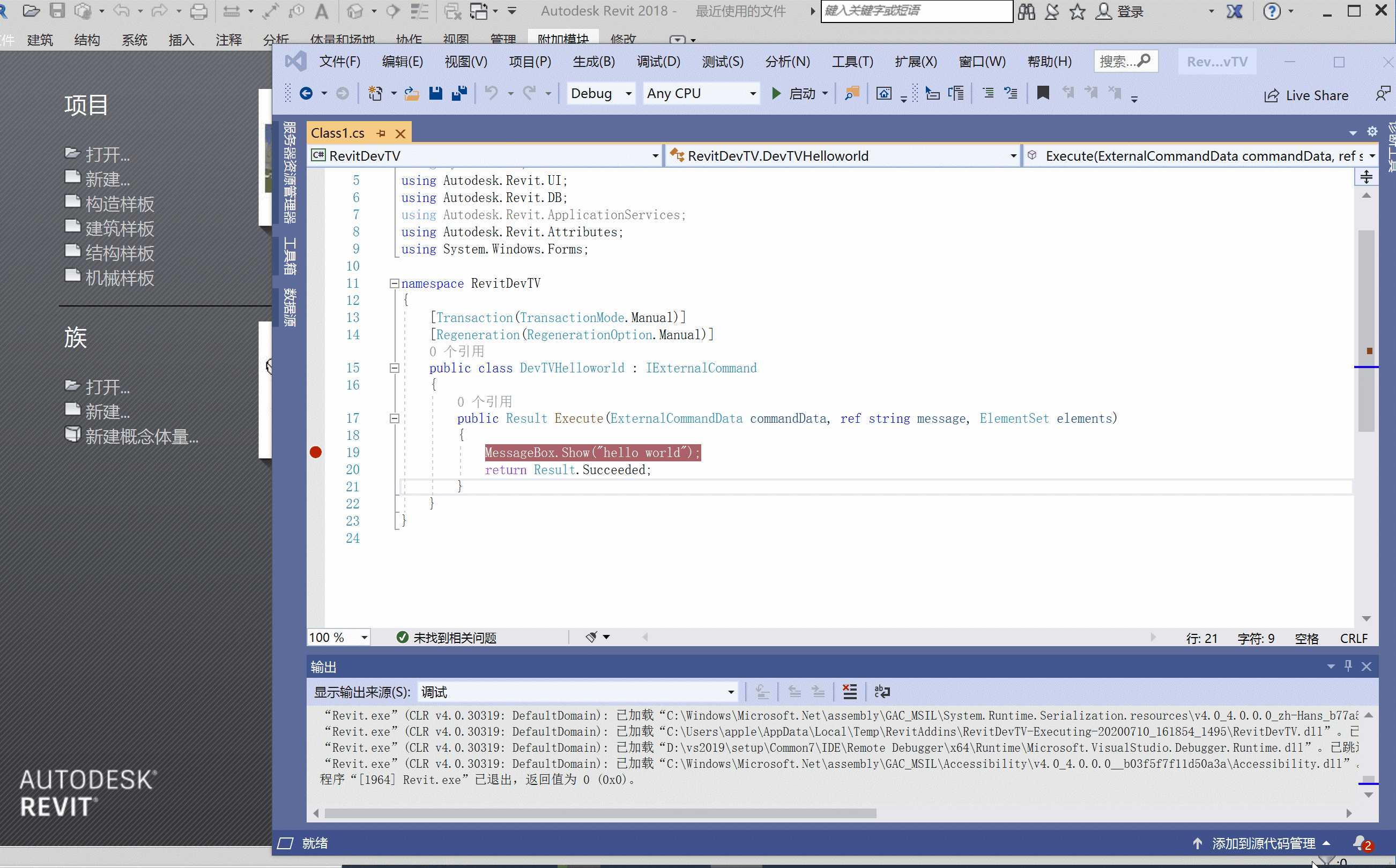Toggle the breakpoint on line 19

coord(315,453)
